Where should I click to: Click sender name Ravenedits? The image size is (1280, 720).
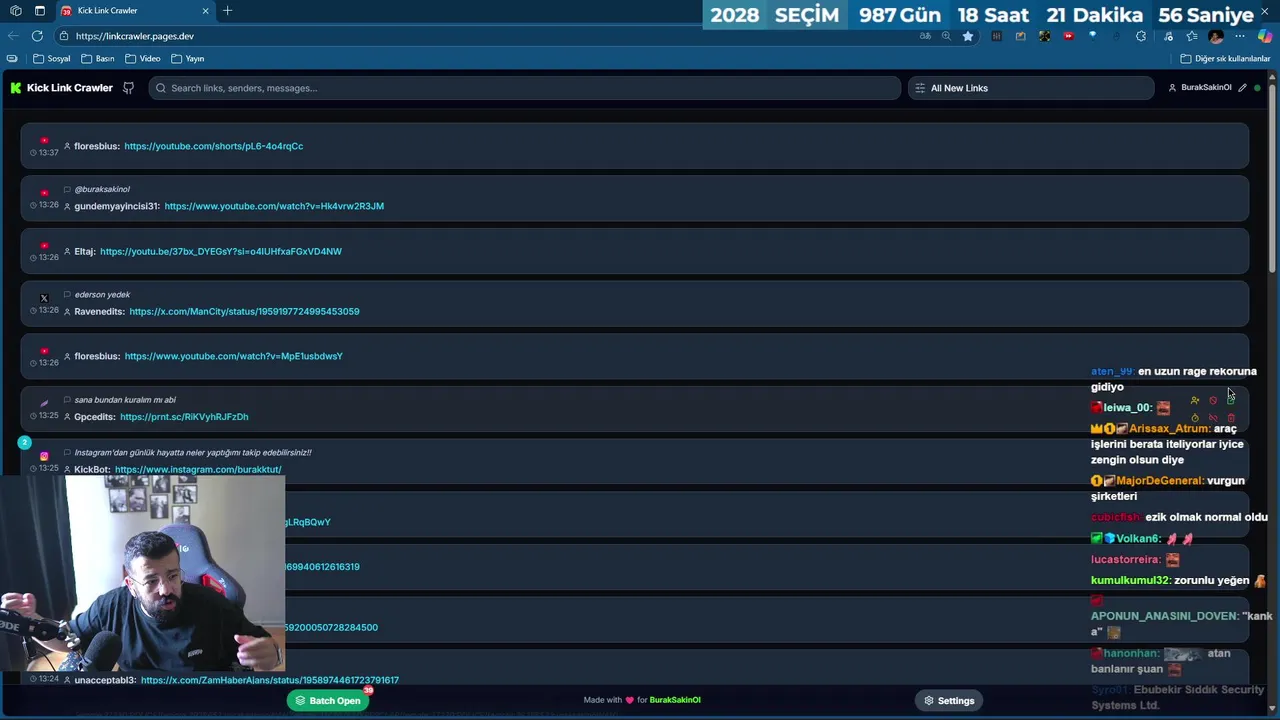pos(99,311)
